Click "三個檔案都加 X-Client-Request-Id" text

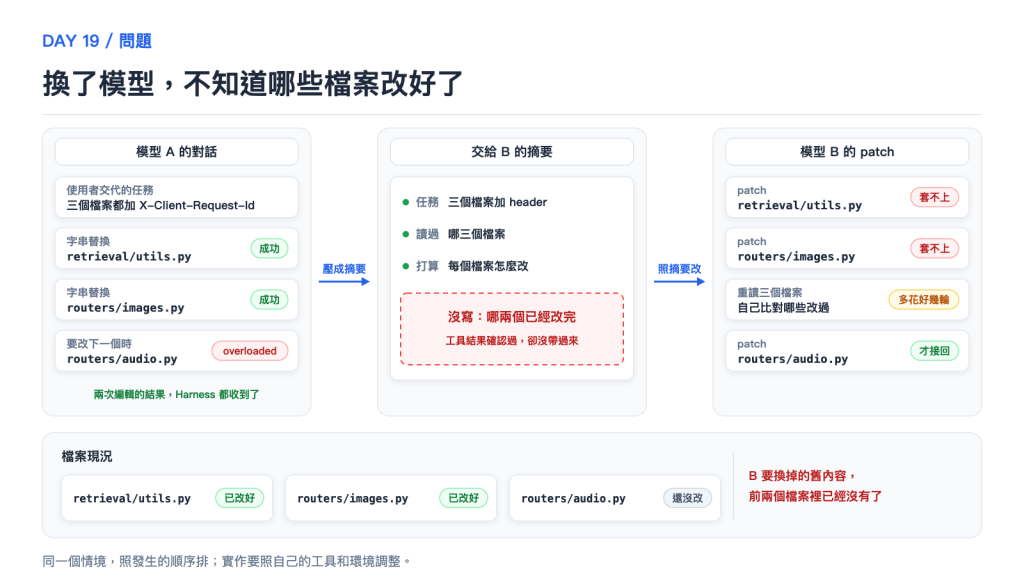[x=161, y=205]
